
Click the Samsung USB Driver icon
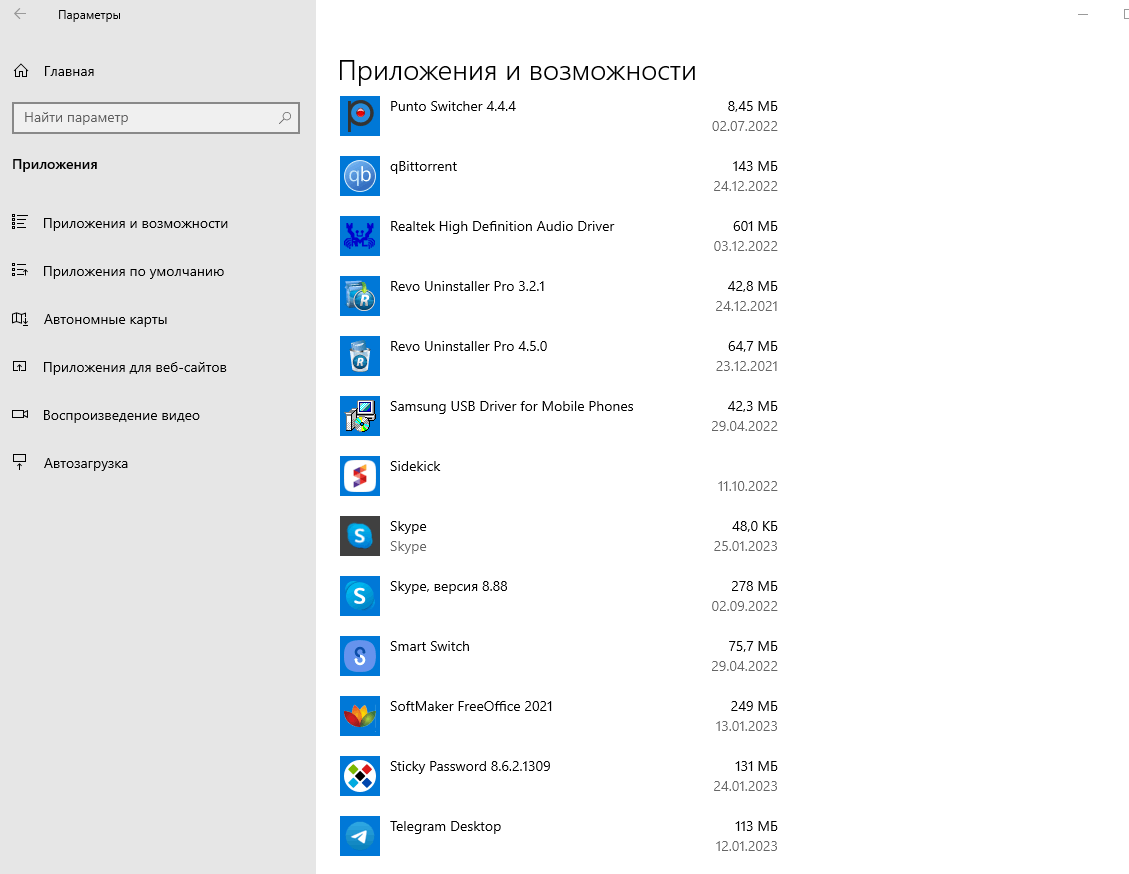[359, 416]
